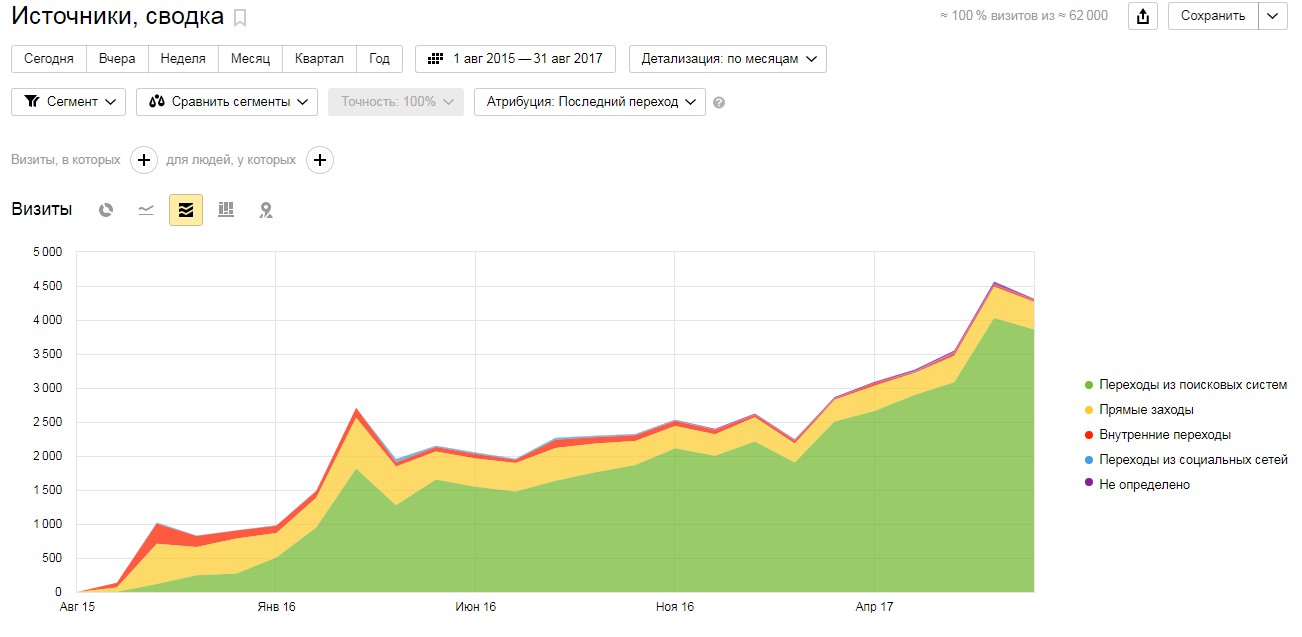
Task: Select the Сегодня period tab
Action: click(49, 59)
